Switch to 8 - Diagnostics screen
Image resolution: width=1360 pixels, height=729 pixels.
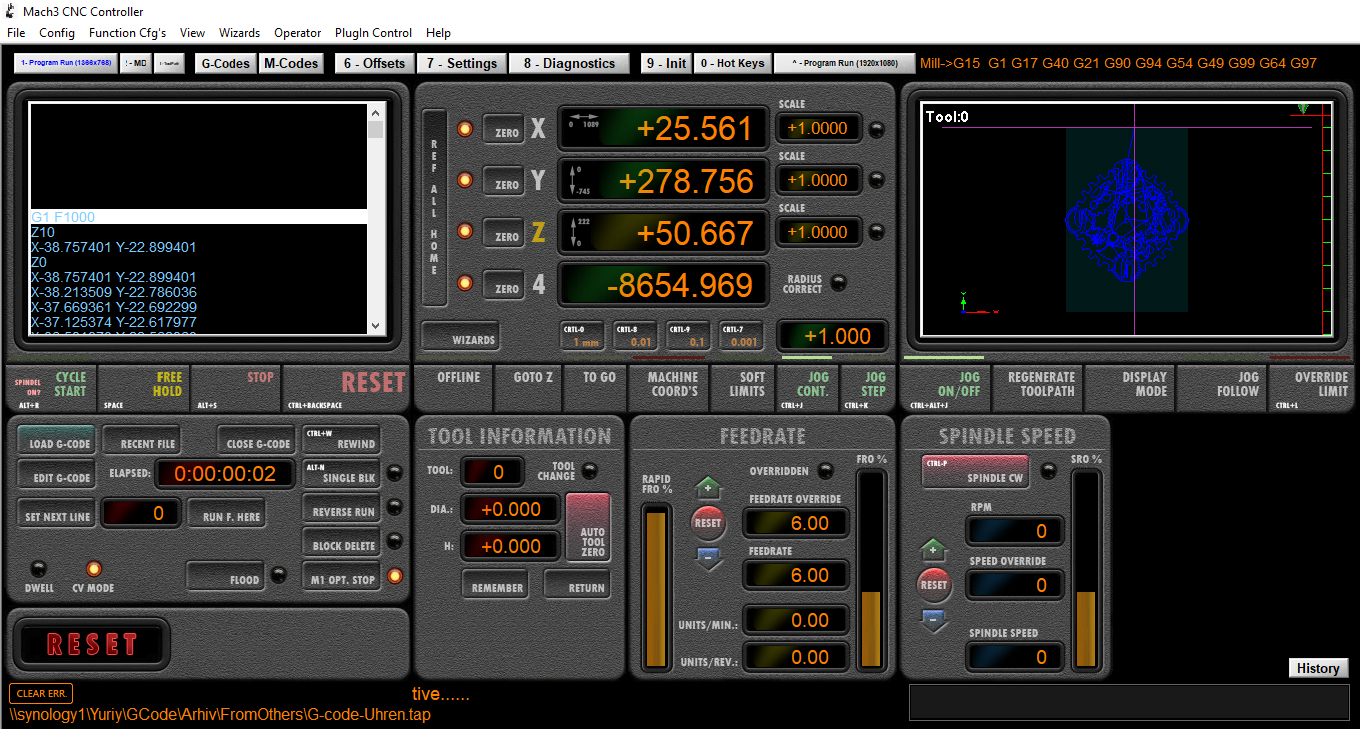(x=569, y=63)
